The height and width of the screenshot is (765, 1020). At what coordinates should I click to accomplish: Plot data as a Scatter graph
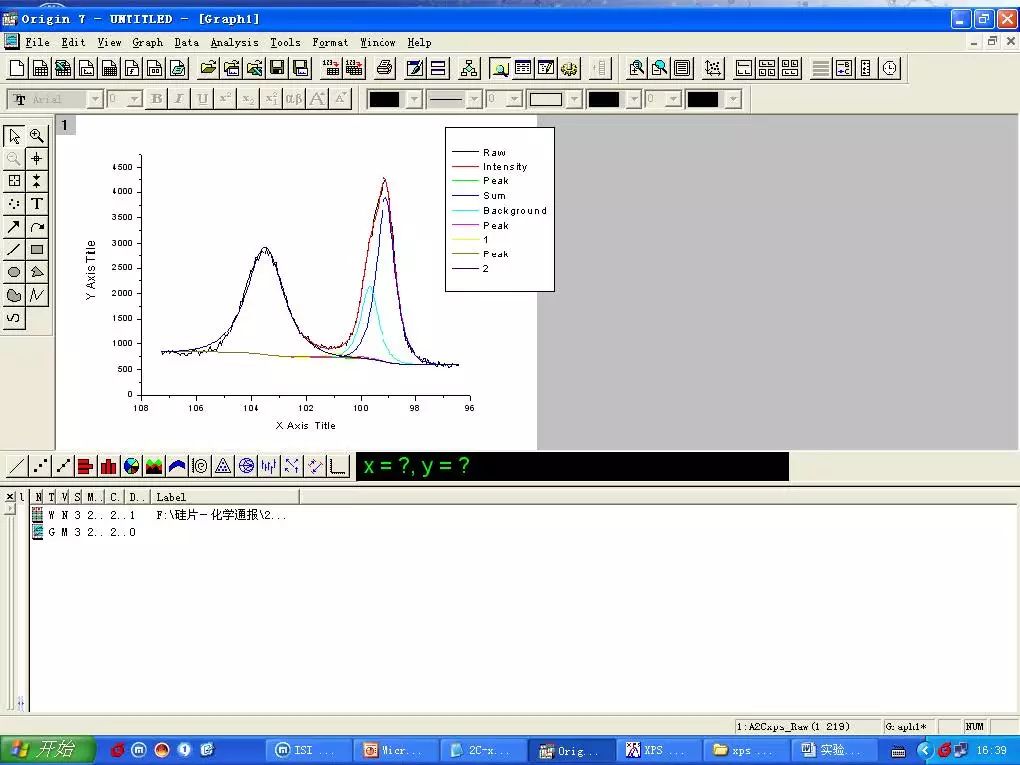point(40,466)
